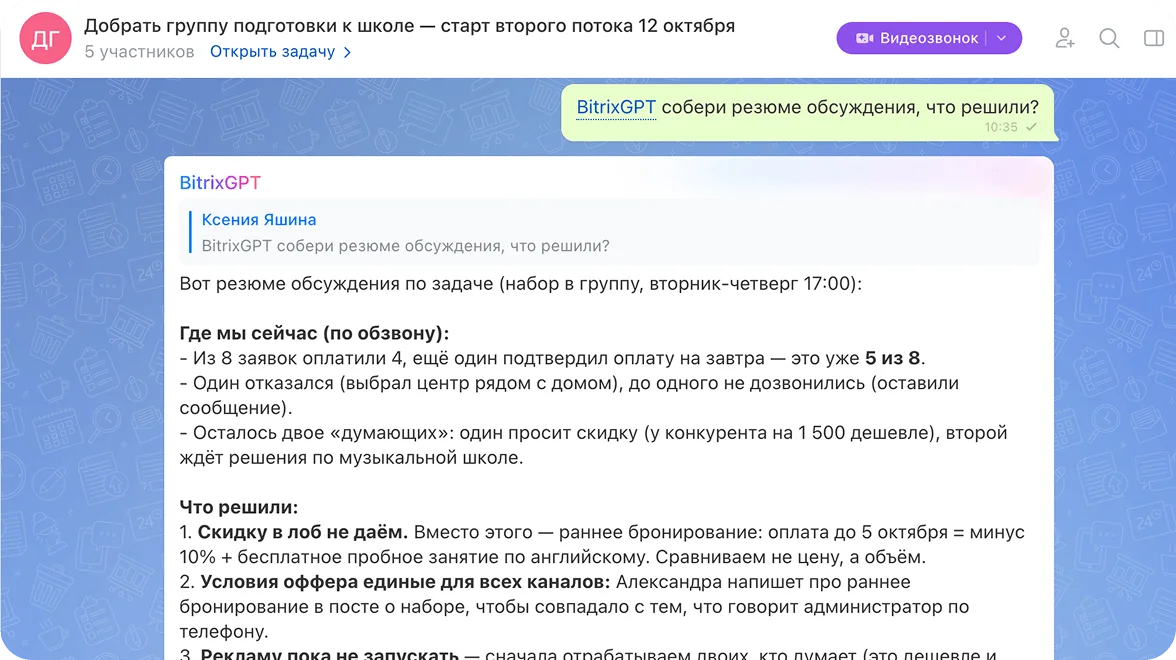The width and height of the screenshot is (1176, 660).
Task: Click the chat title Добрать группу подготовки
Action: pos(410,26)
